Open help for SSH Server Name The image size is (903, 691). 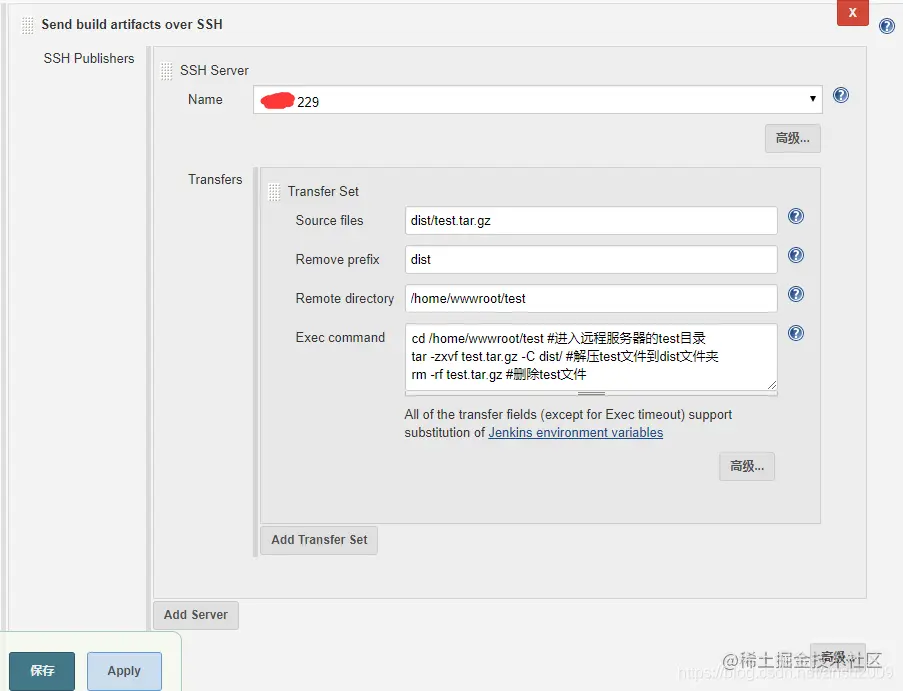[x=841, y=95]
